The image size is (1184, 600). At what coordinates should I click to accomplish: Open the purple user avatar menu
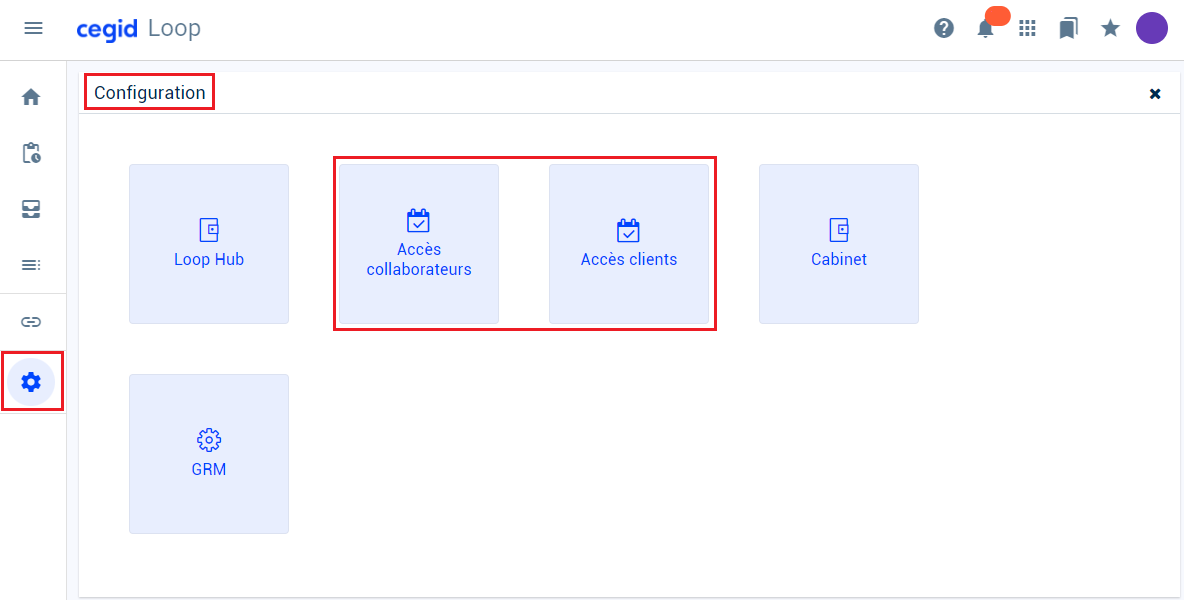pos(1152,29)
